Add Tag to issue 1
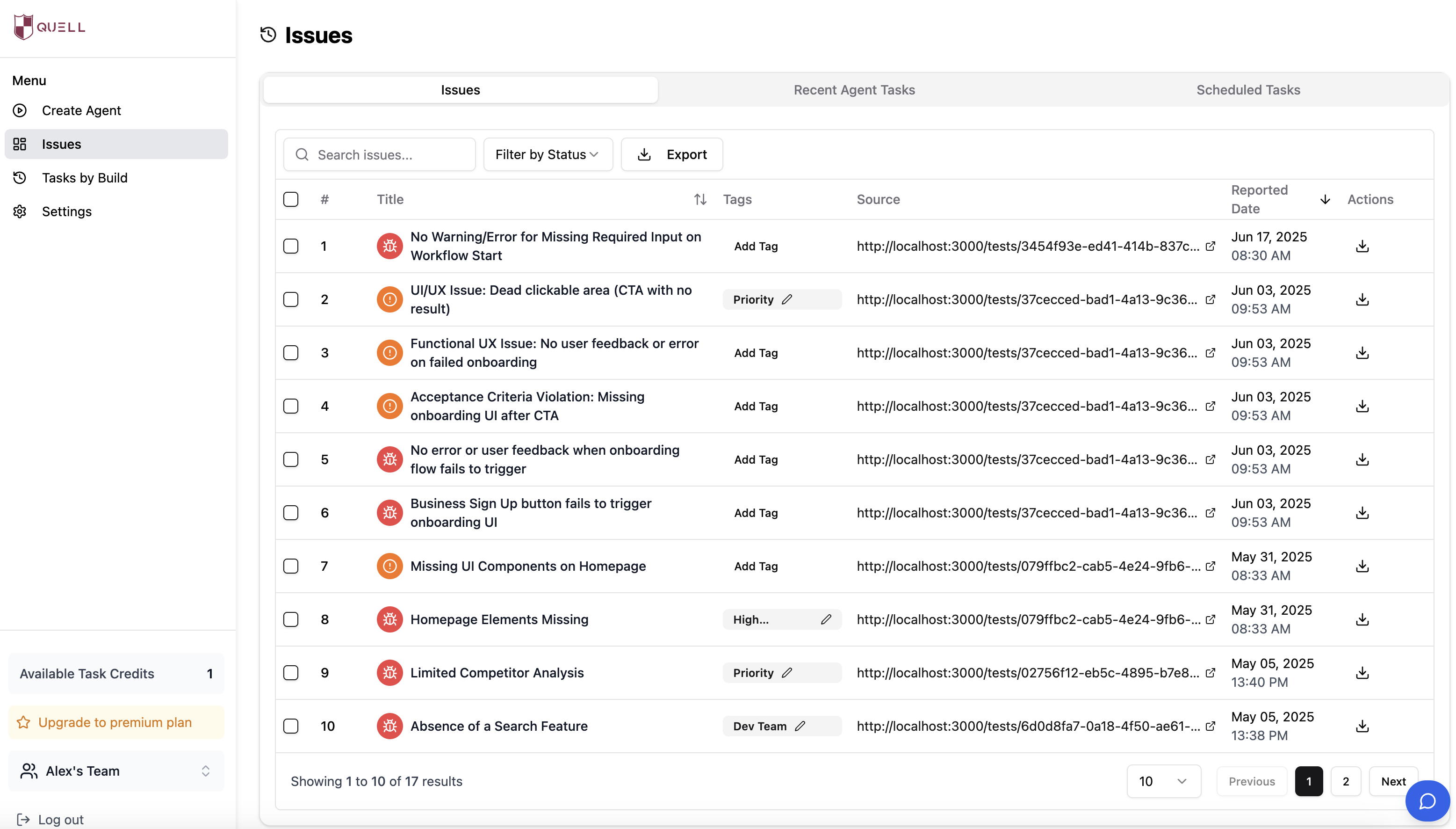This screenshot has width=1456, height=829. 756,246
